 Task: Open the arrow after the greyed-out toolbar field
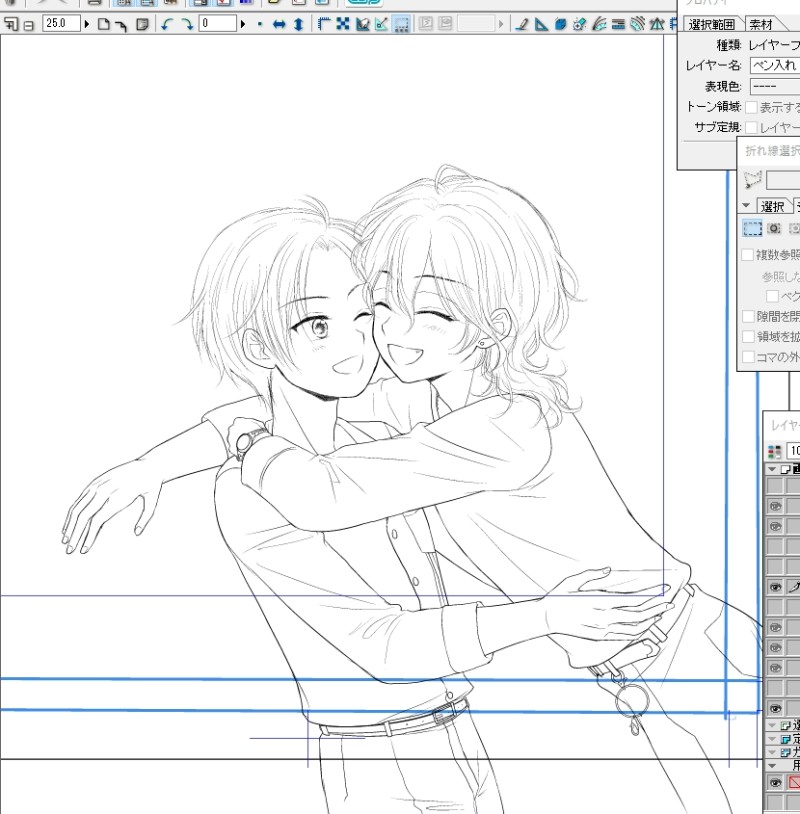pyautogui.click(x=500, y=24)
